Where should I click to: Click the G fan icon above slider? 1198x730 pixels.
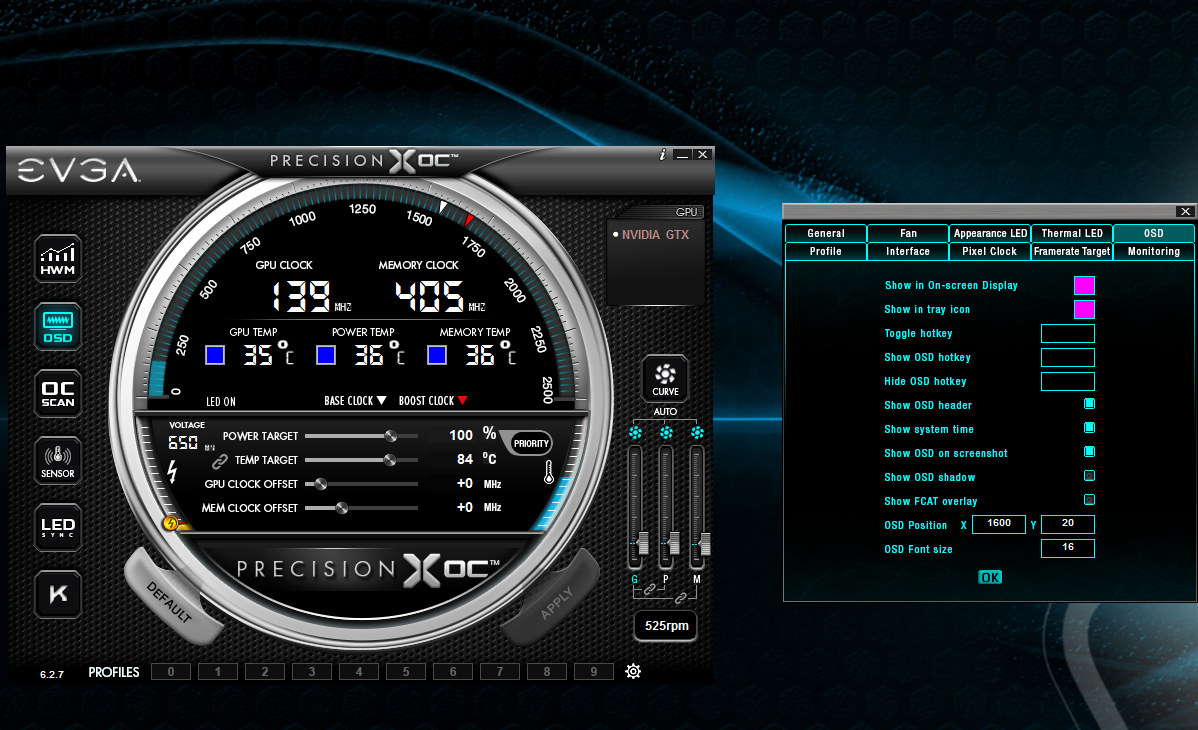click(x=635, y=433)
